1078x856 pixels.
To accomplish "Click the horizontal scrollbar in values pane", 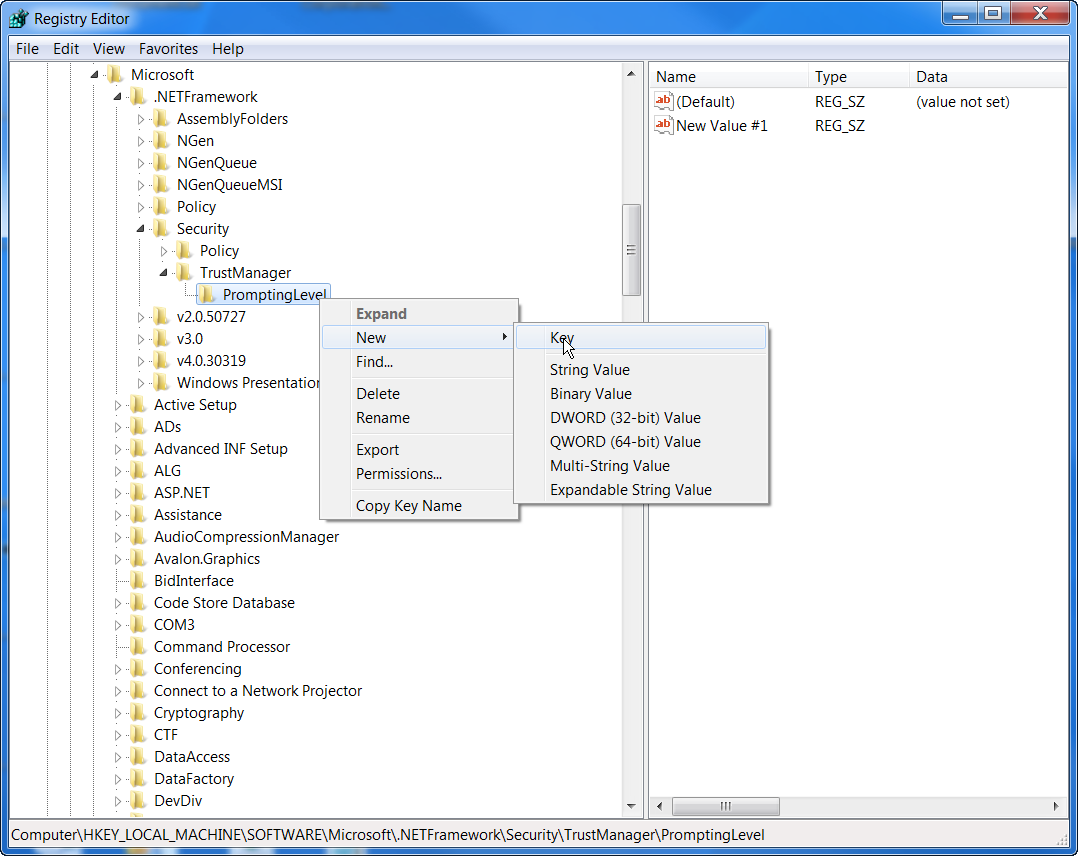I will tap(726, 806).
